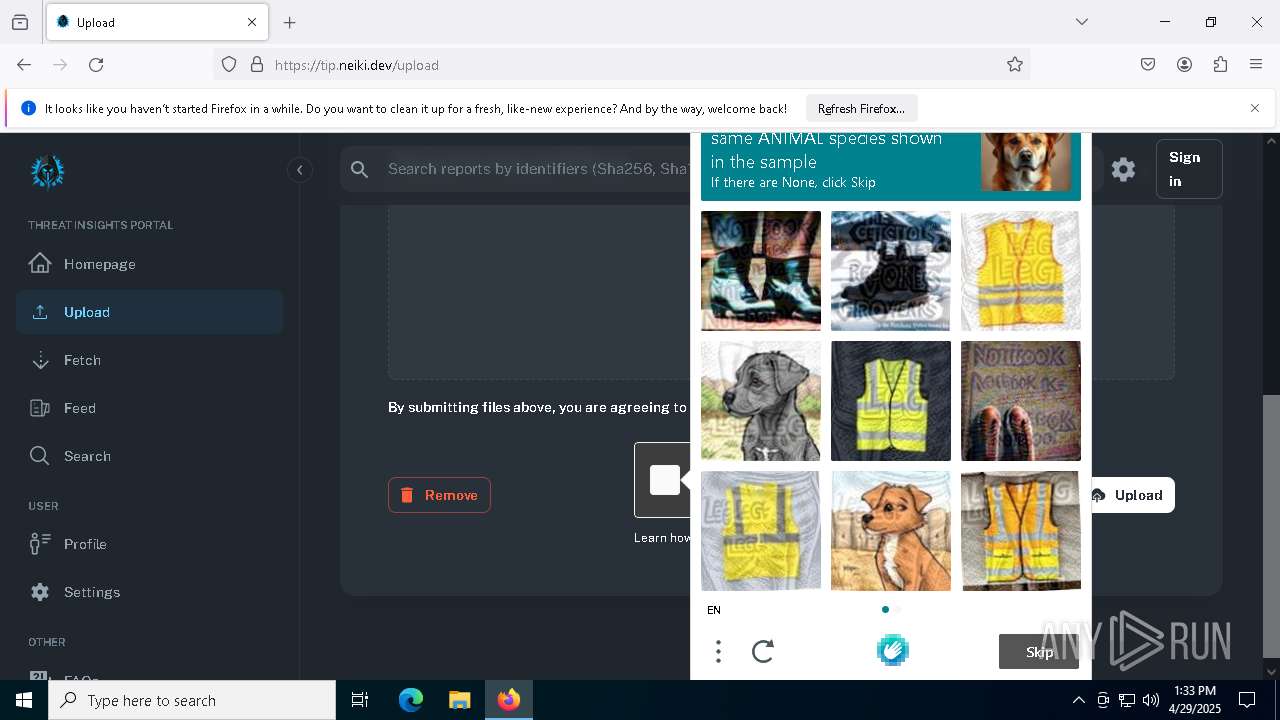
Task: Click the address bar URL
Action: 357,65
